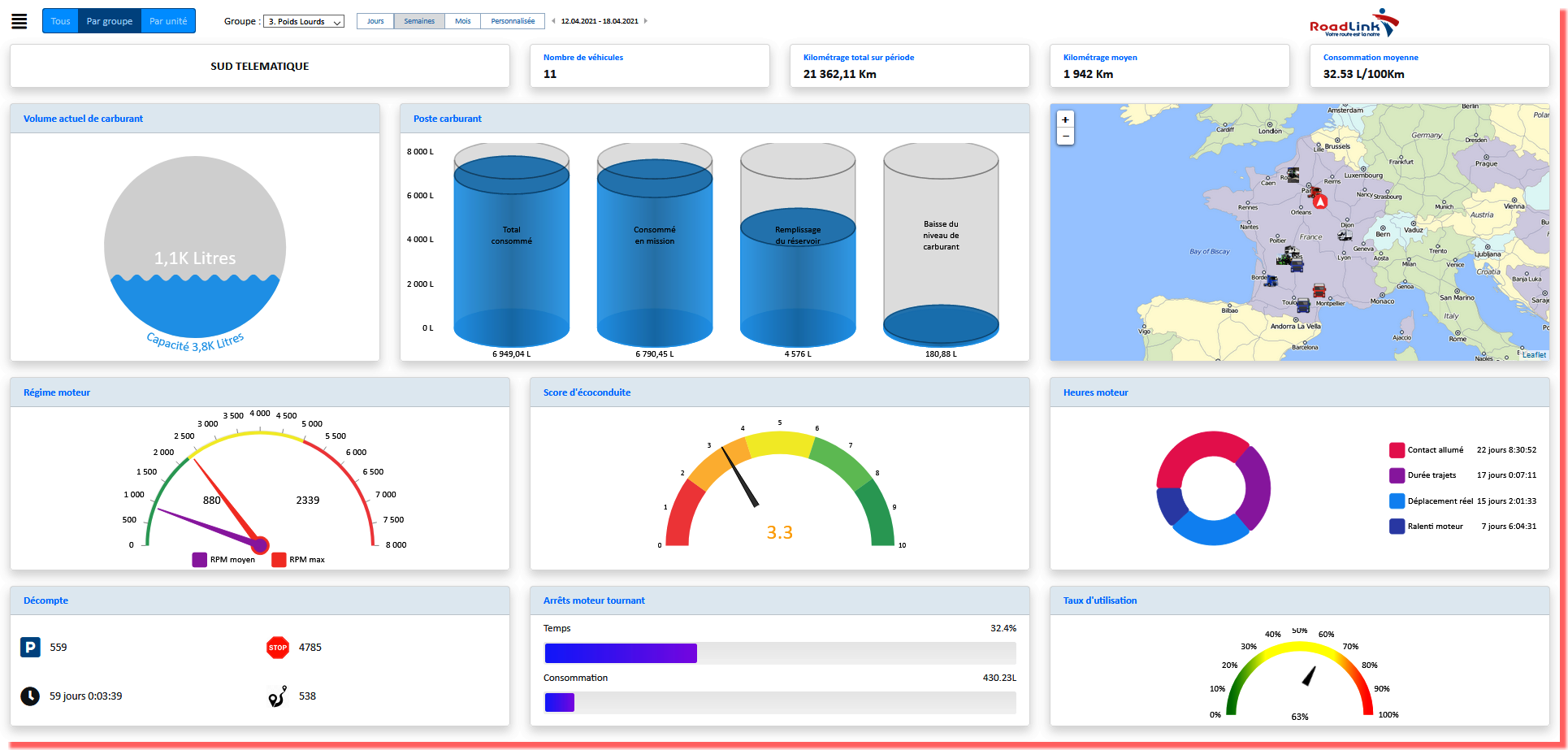
Task: Zoom out on the map
Action: pos(1065,137)
